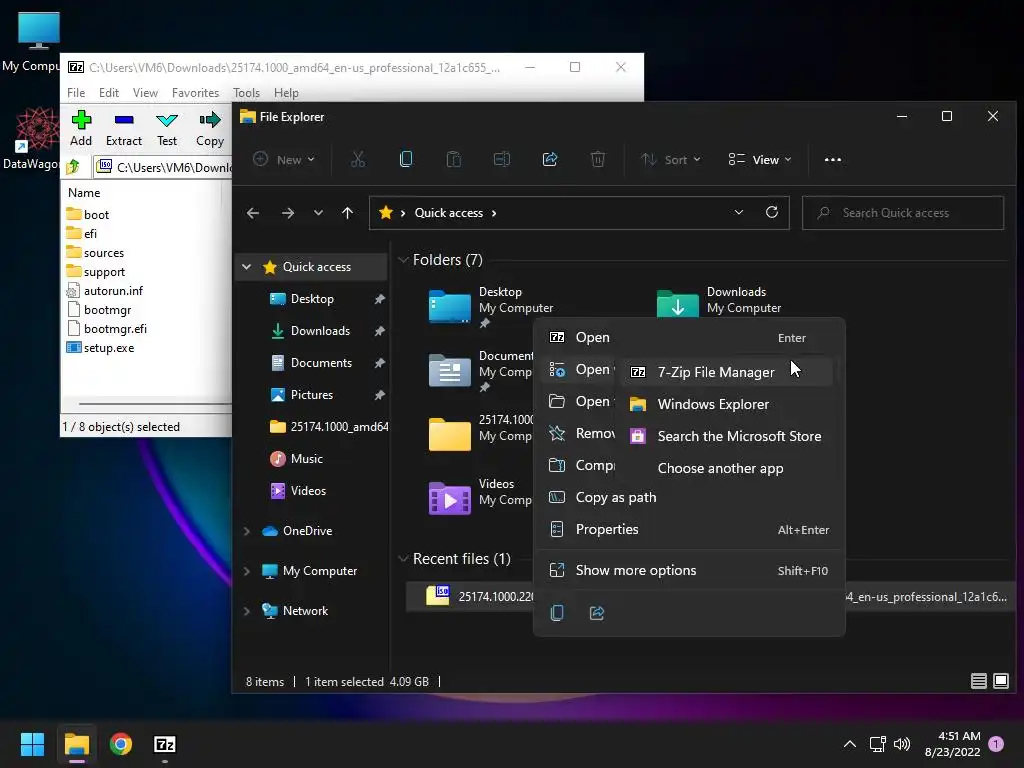The width and height of the screenshot is (1024, 768).
Task: Go up one folder in 7-Zip
Action: point(73,167)
